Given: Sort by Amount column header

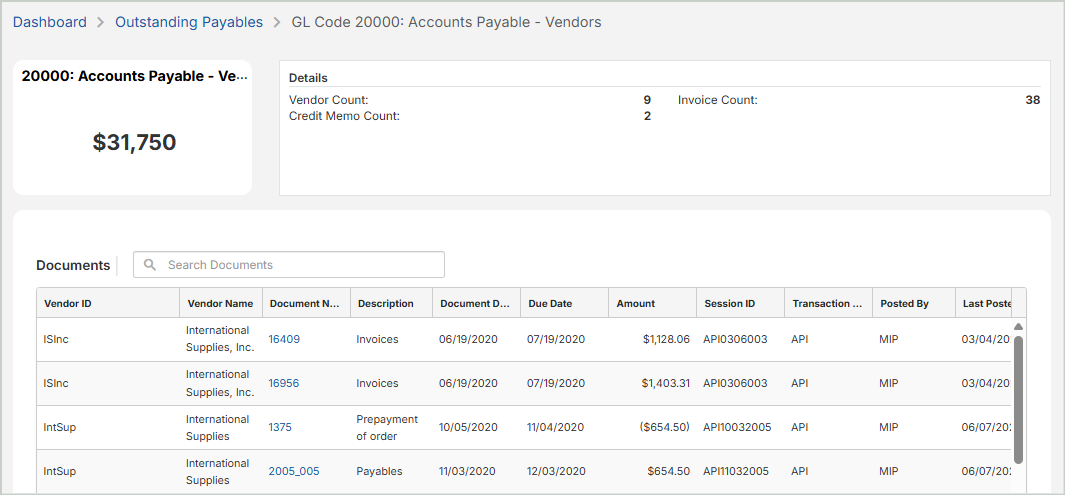Looking at the screenshot, I should tap(636, 303).
